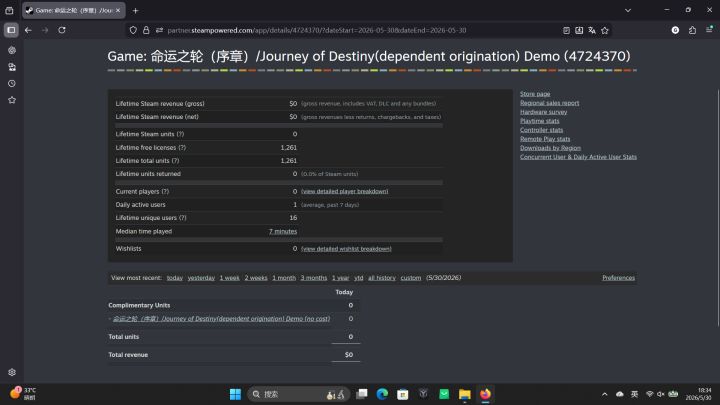
Task: Open File Explorer from the taskbar
Action: (x=465, y=394)
